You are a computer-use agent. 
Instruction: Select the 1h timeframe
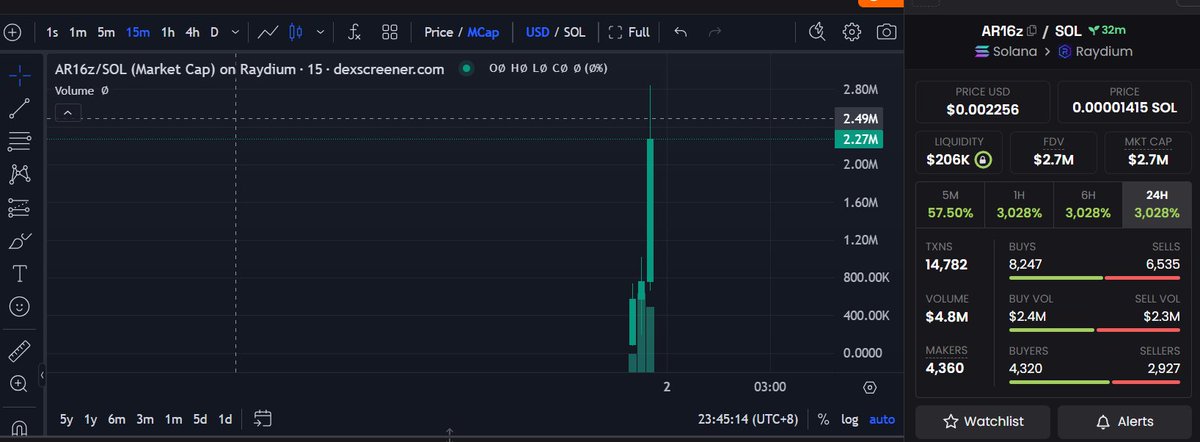pyautogui.click(x=168, y=32)
